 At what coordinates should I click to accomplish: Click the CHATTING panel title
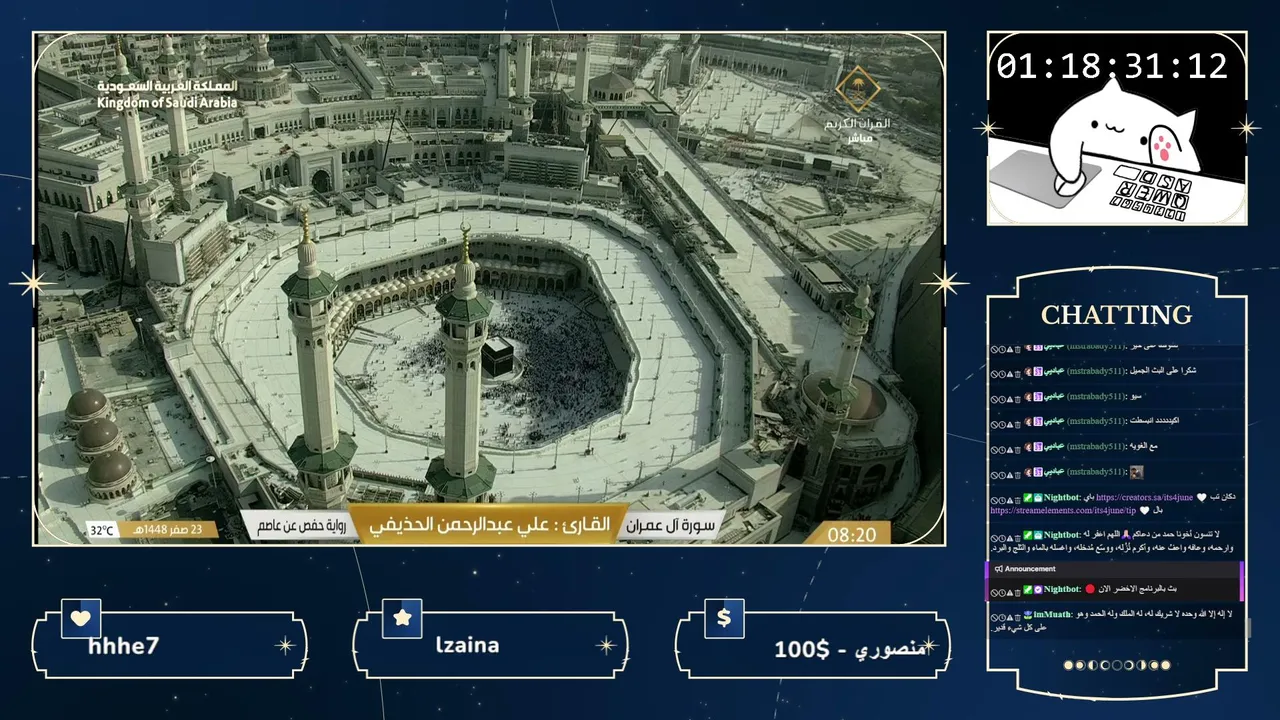coord(1116,315)
